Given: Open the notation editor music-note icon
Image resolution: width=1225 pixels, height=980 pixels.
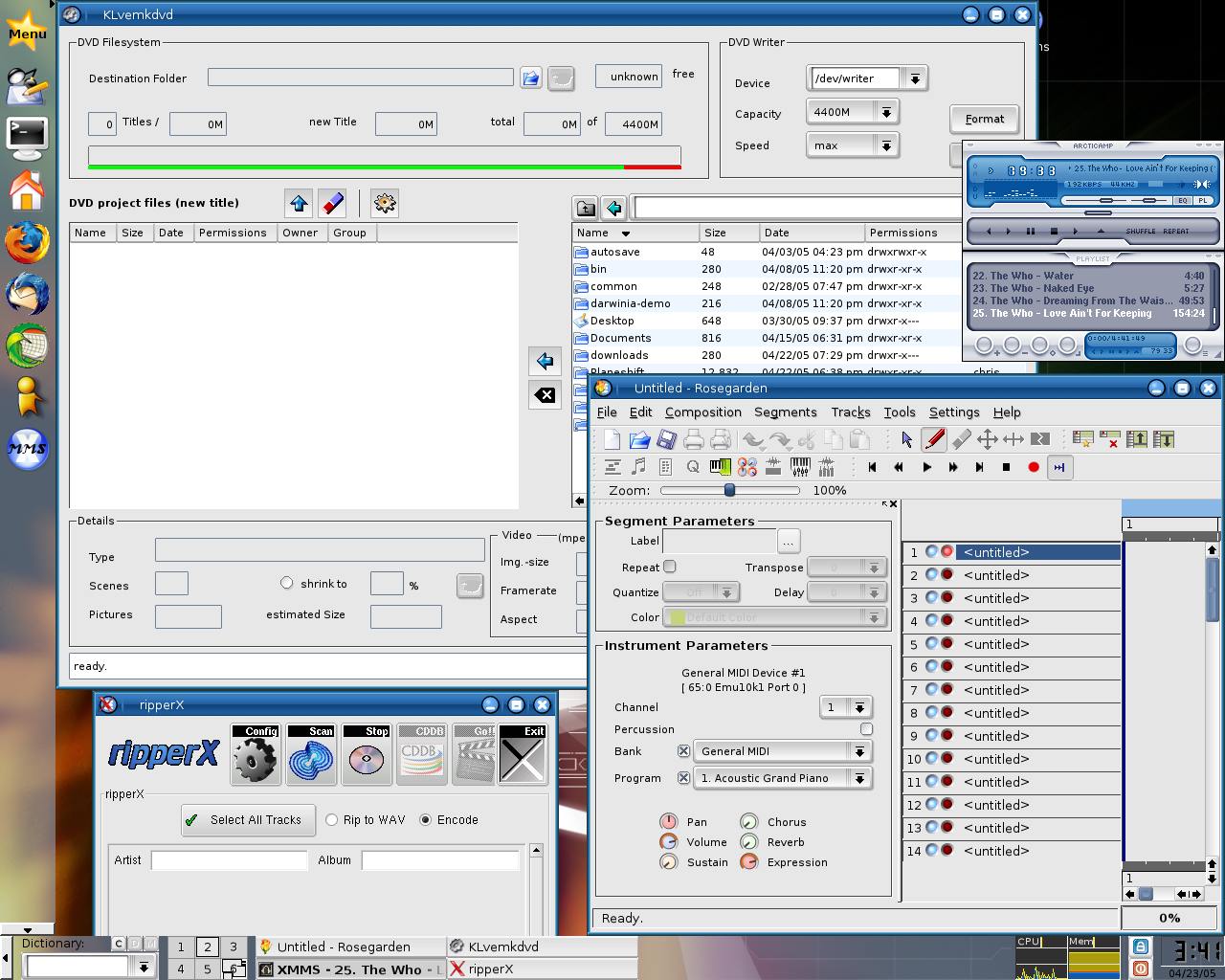Looking at the screenshot, I should tap(639, 467).
